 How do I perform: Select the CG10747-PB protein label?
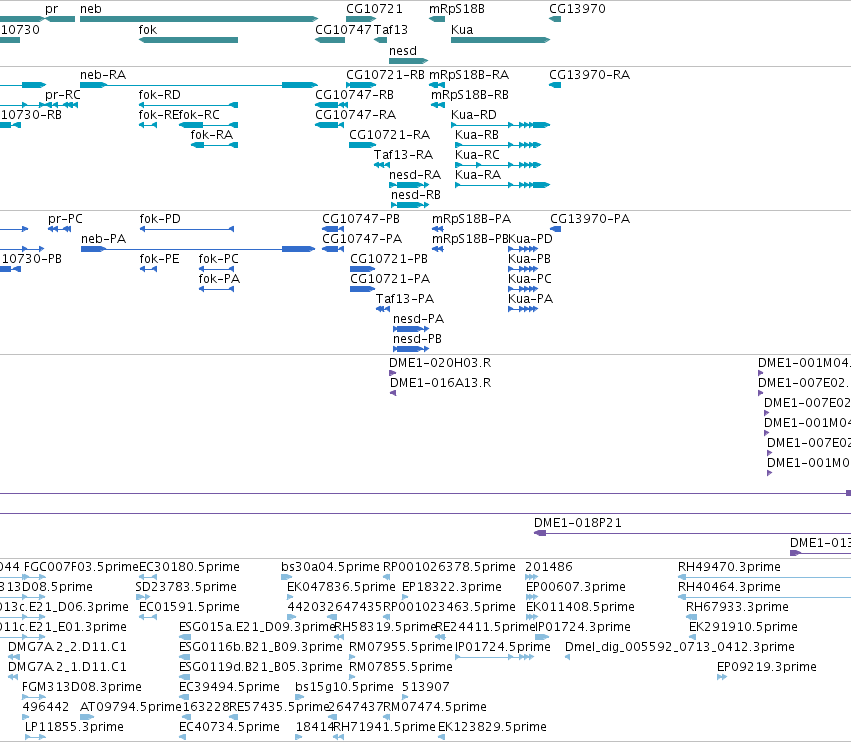[361, 219]
